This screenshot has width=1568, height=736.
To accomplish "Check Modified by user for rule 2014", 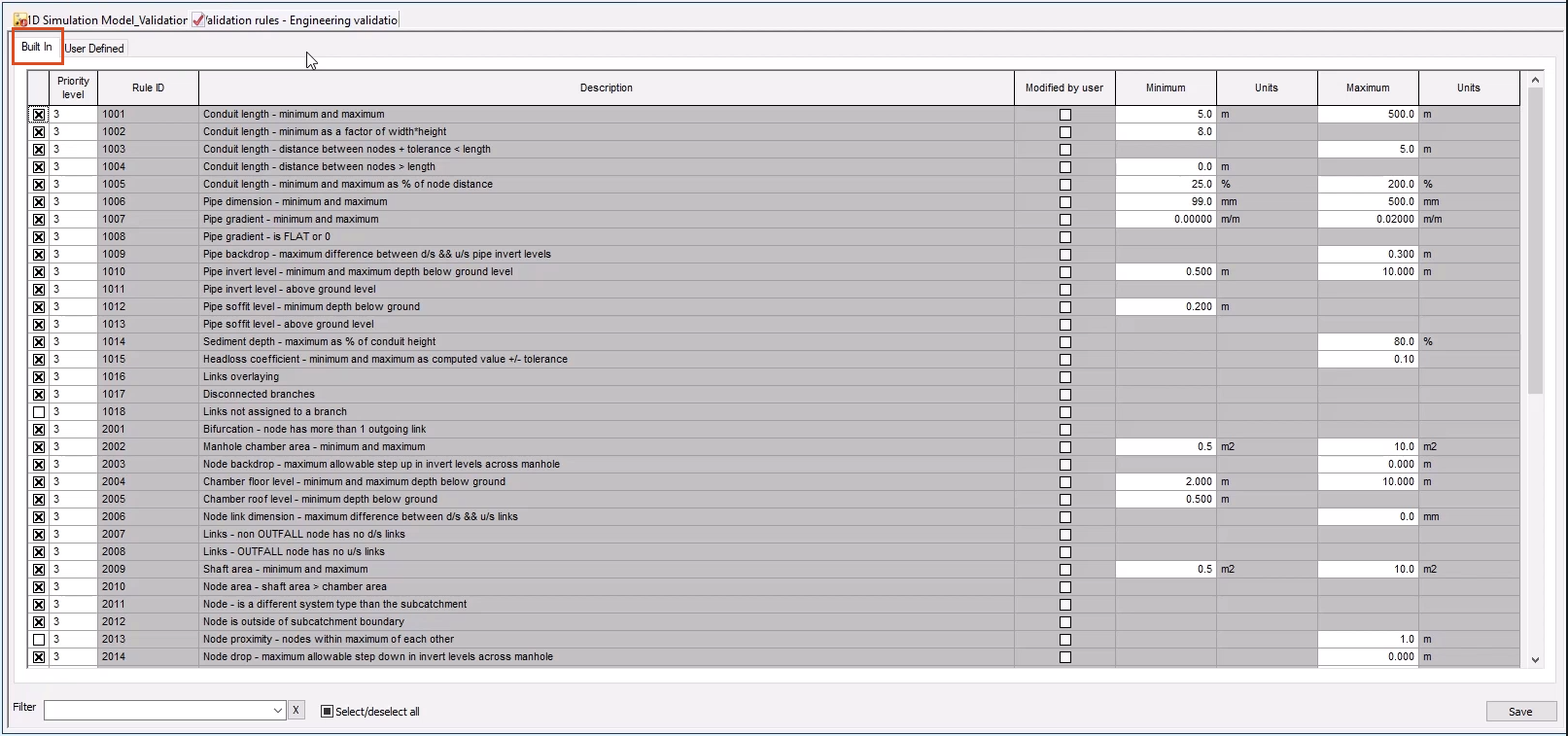I will pyautogui.click(x=1065, y=657).
